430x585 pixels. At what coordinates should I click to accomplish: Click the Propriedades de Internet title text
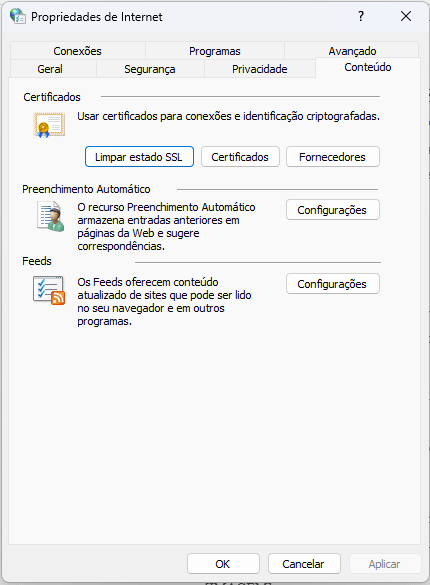coord(97,17)
